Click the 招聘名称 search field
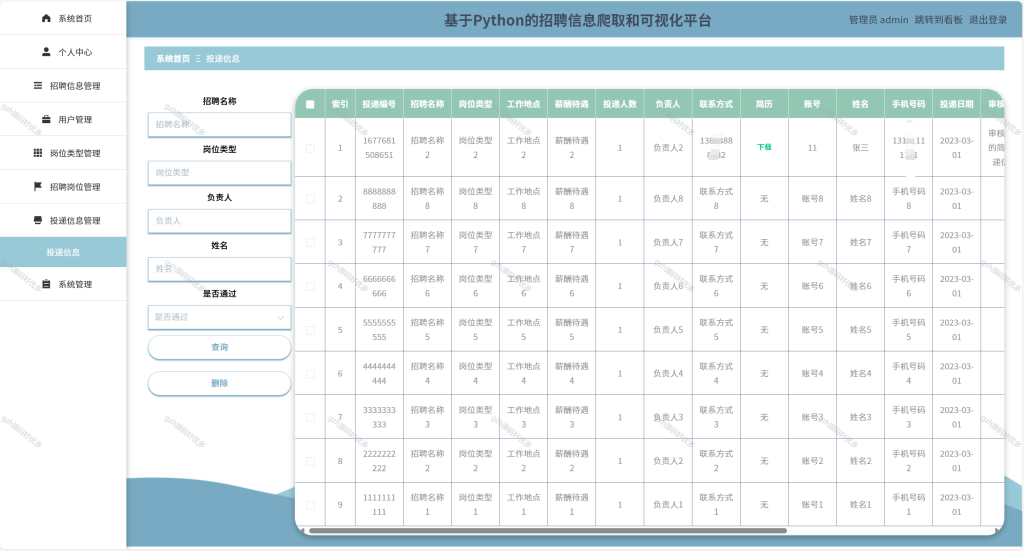The height and width of the screenshot is (551, 1024). click(x=219, y=125)
